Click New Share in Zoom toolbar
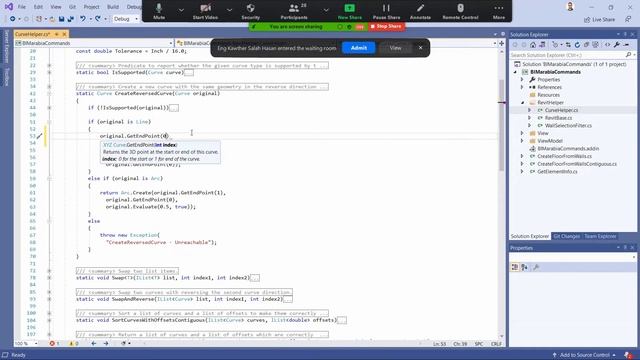Screen dimensions: 640x360 [x=349, y=11]
